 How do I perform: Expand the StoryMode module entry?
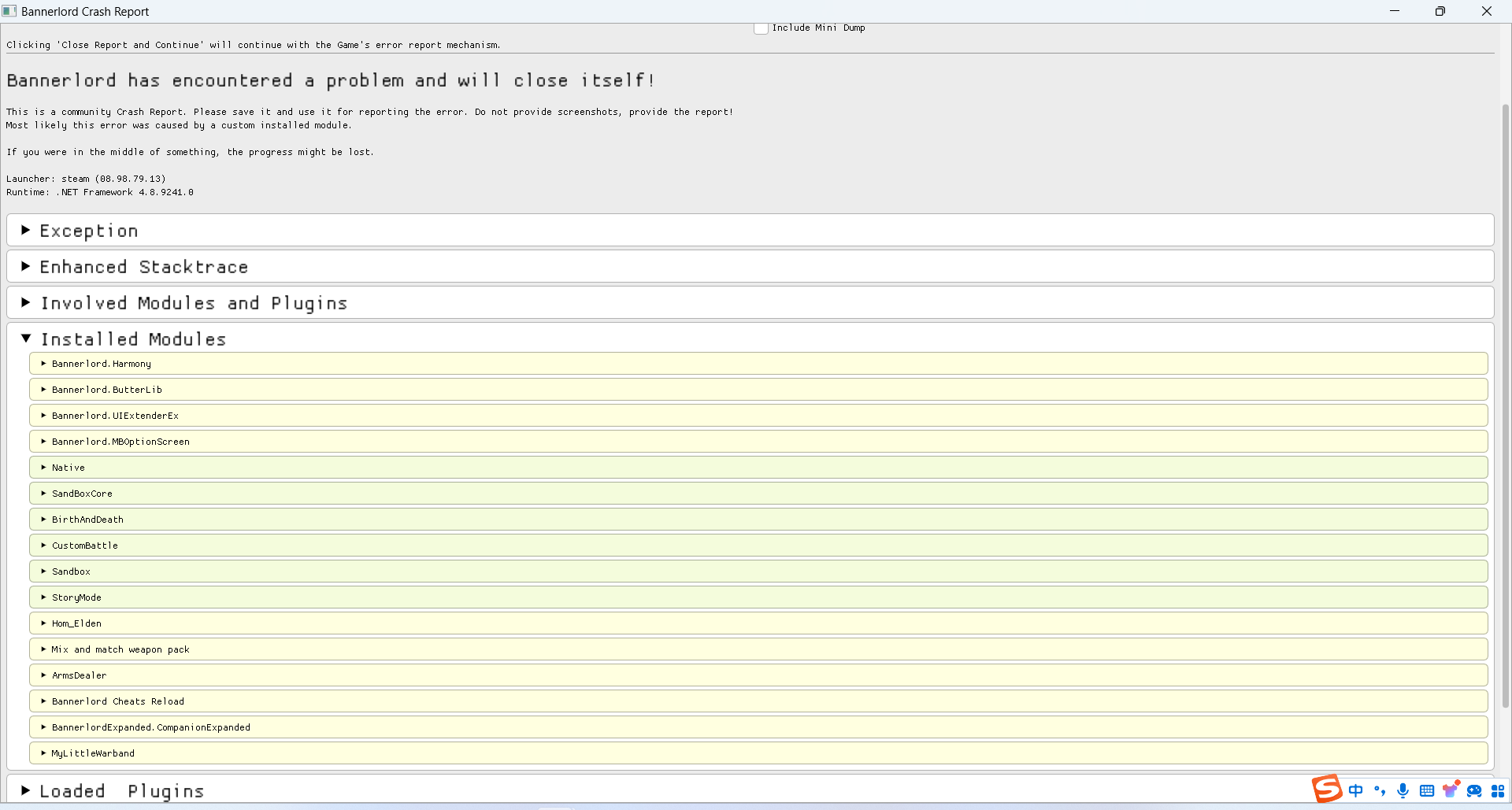(758, 597)
